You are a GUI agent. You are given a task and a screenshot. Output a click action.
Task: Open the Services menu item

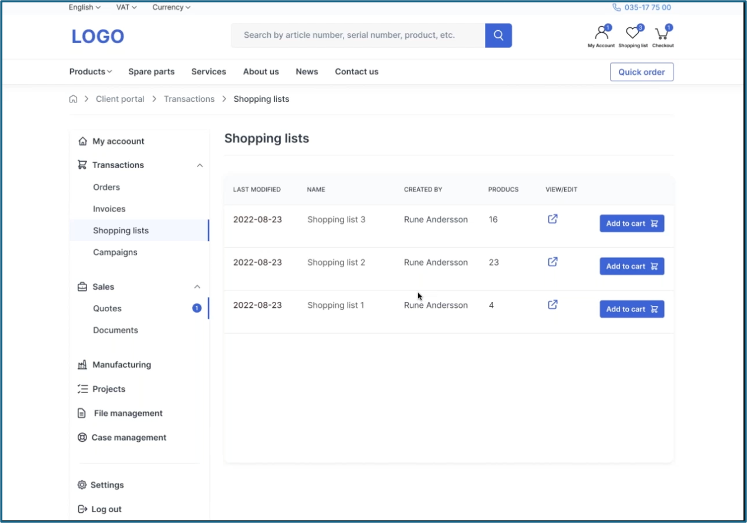[208, 72]
